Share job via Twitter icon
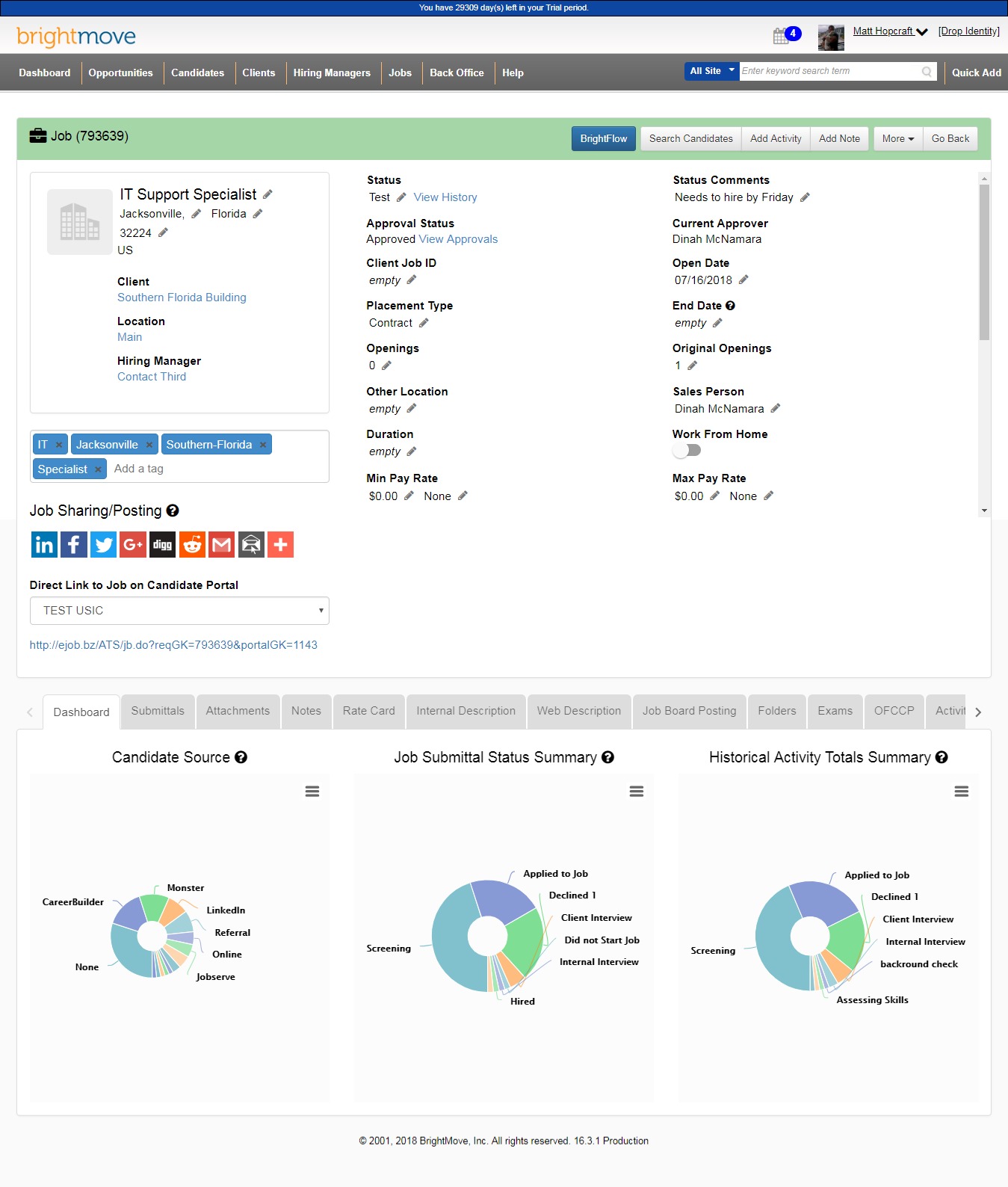Image resolution: width=1008 pixels, height=1187 pixels. click(103, 545)
